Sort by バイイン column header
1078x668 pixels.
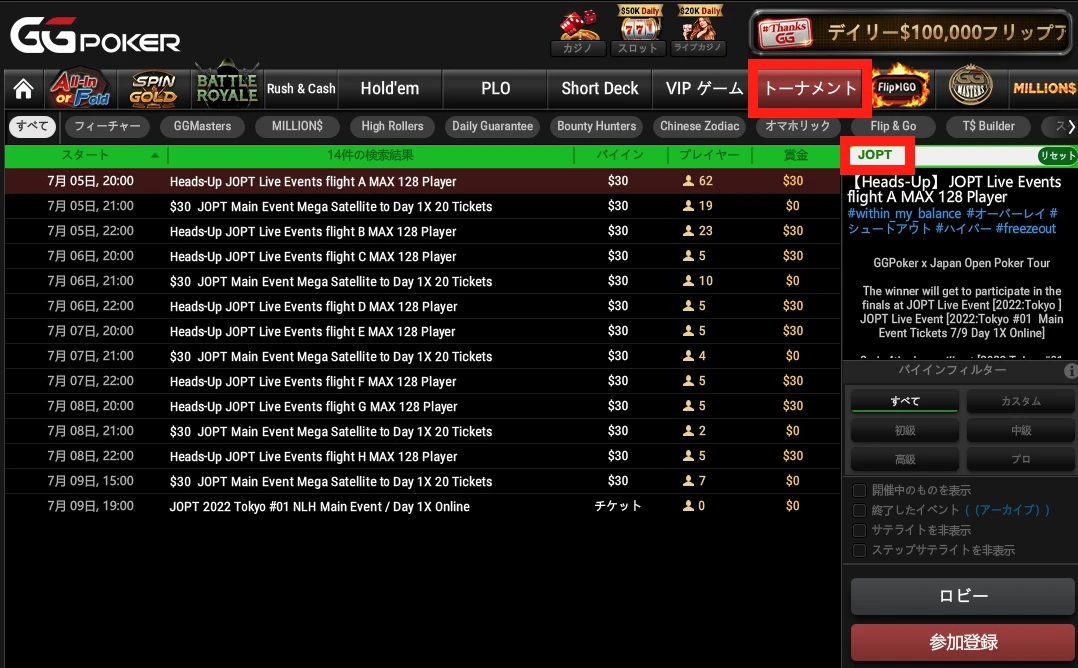click(x=620, y=155)
